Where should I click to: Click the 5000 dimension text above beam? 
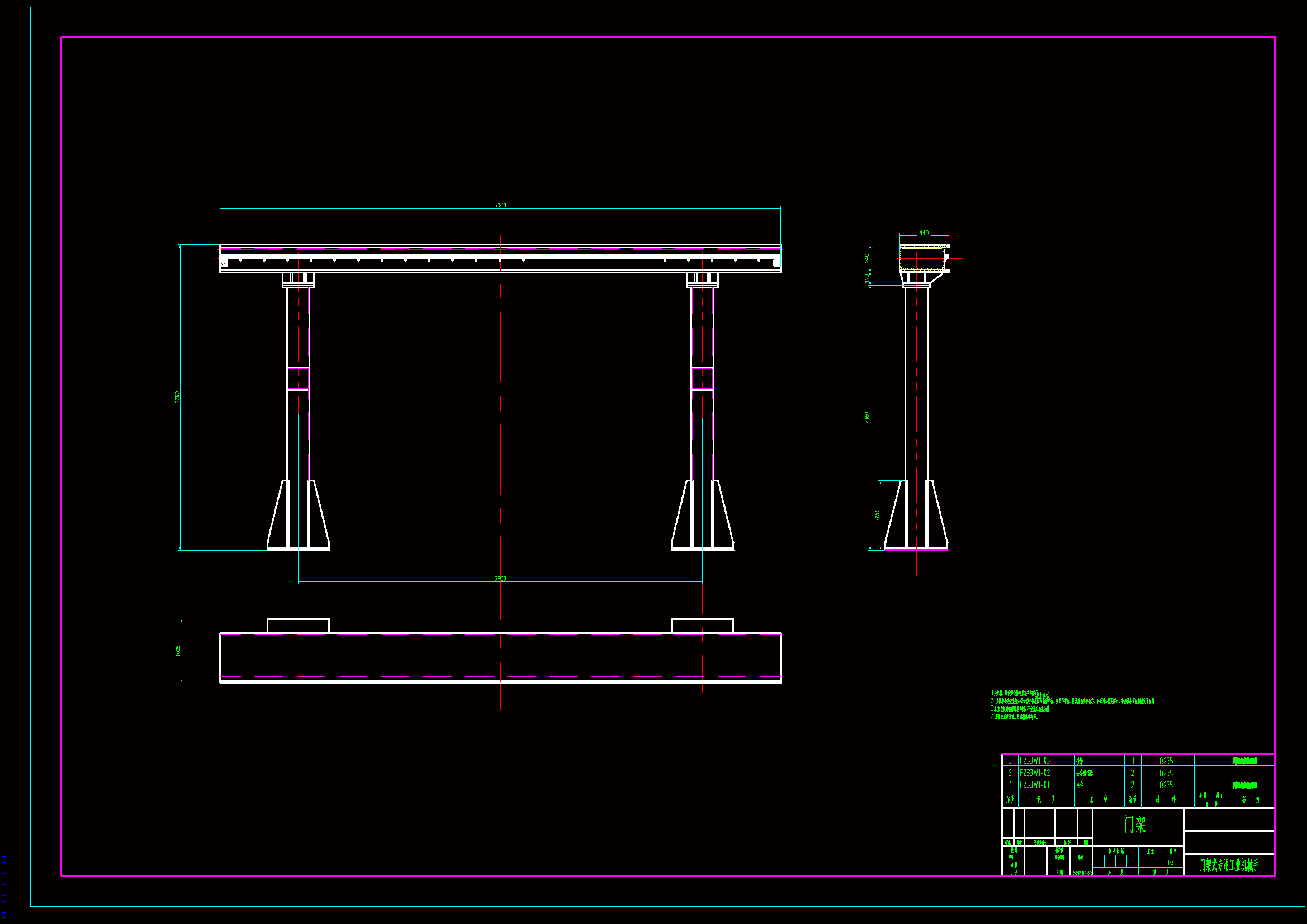(x=500, y=205)
